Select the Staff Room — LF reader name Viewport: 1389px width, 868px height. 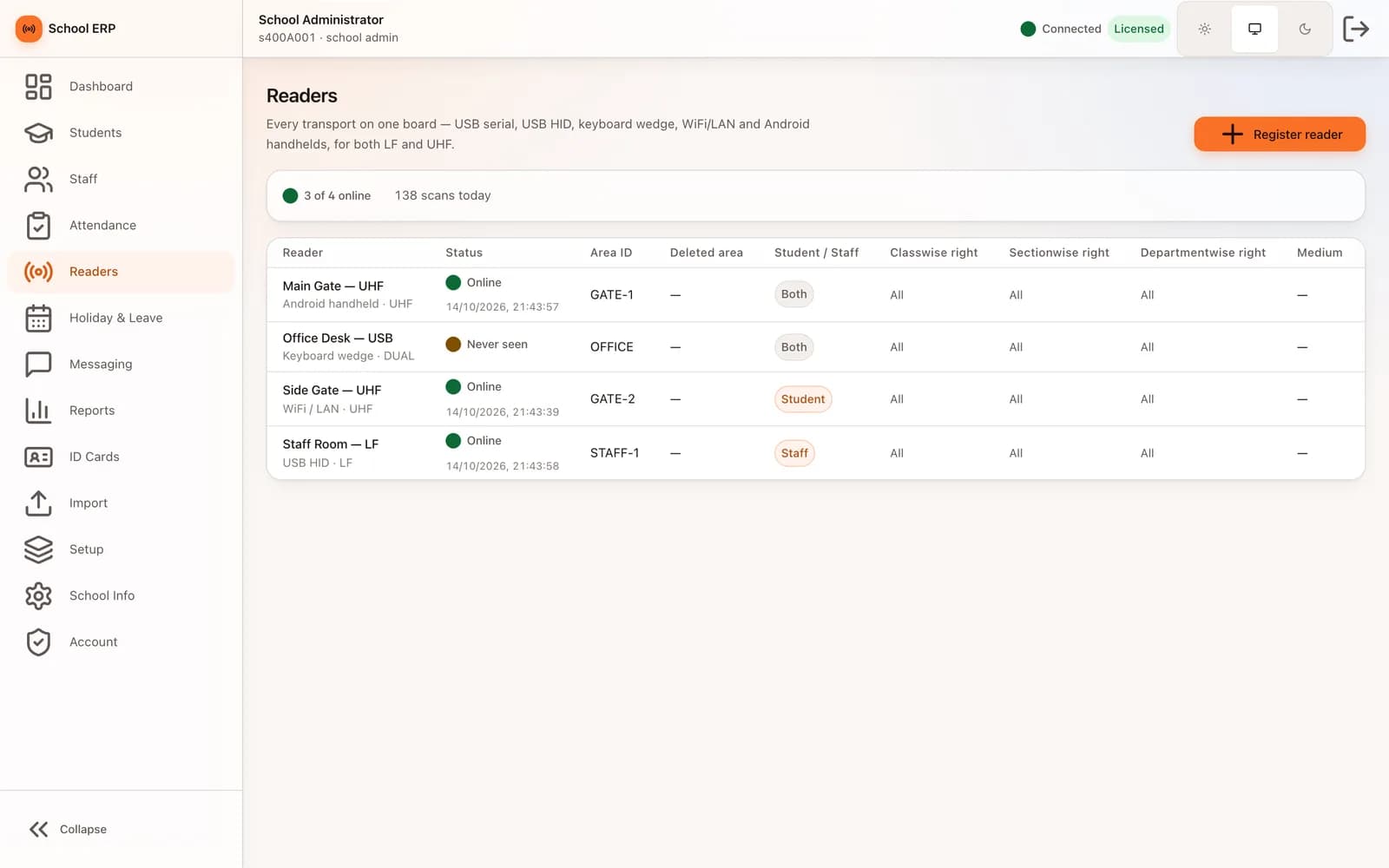point(330,444)
